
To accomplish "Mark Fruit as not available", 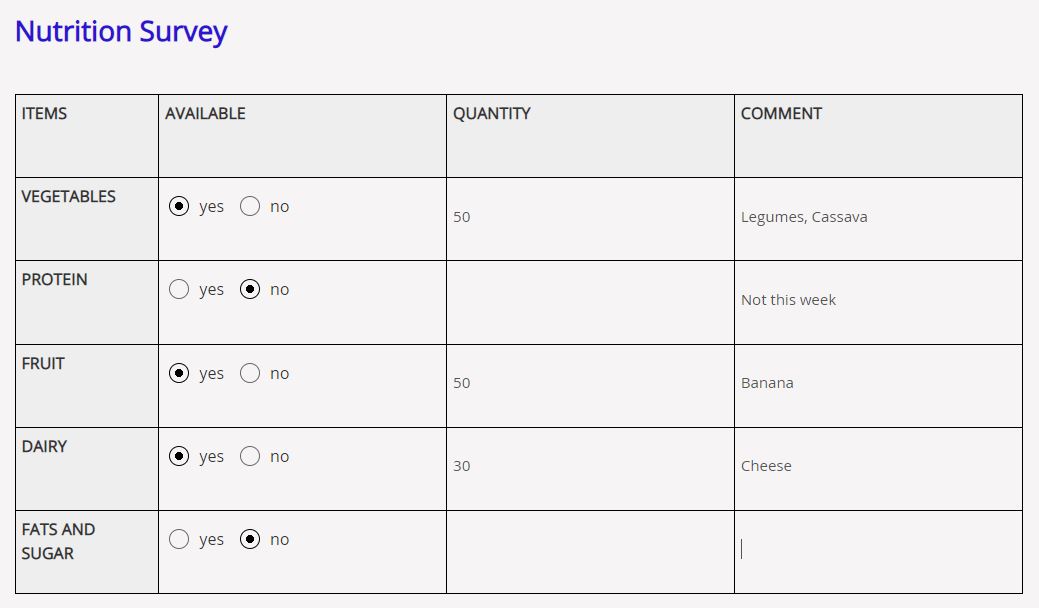I will click(x=250, y=373).
